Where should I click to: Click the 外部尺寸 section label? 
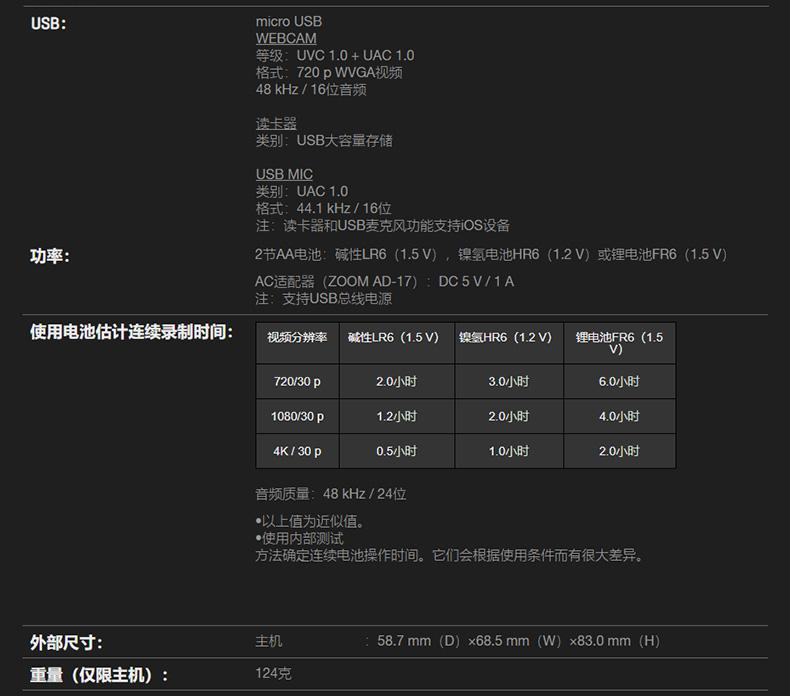pos(66,642)
